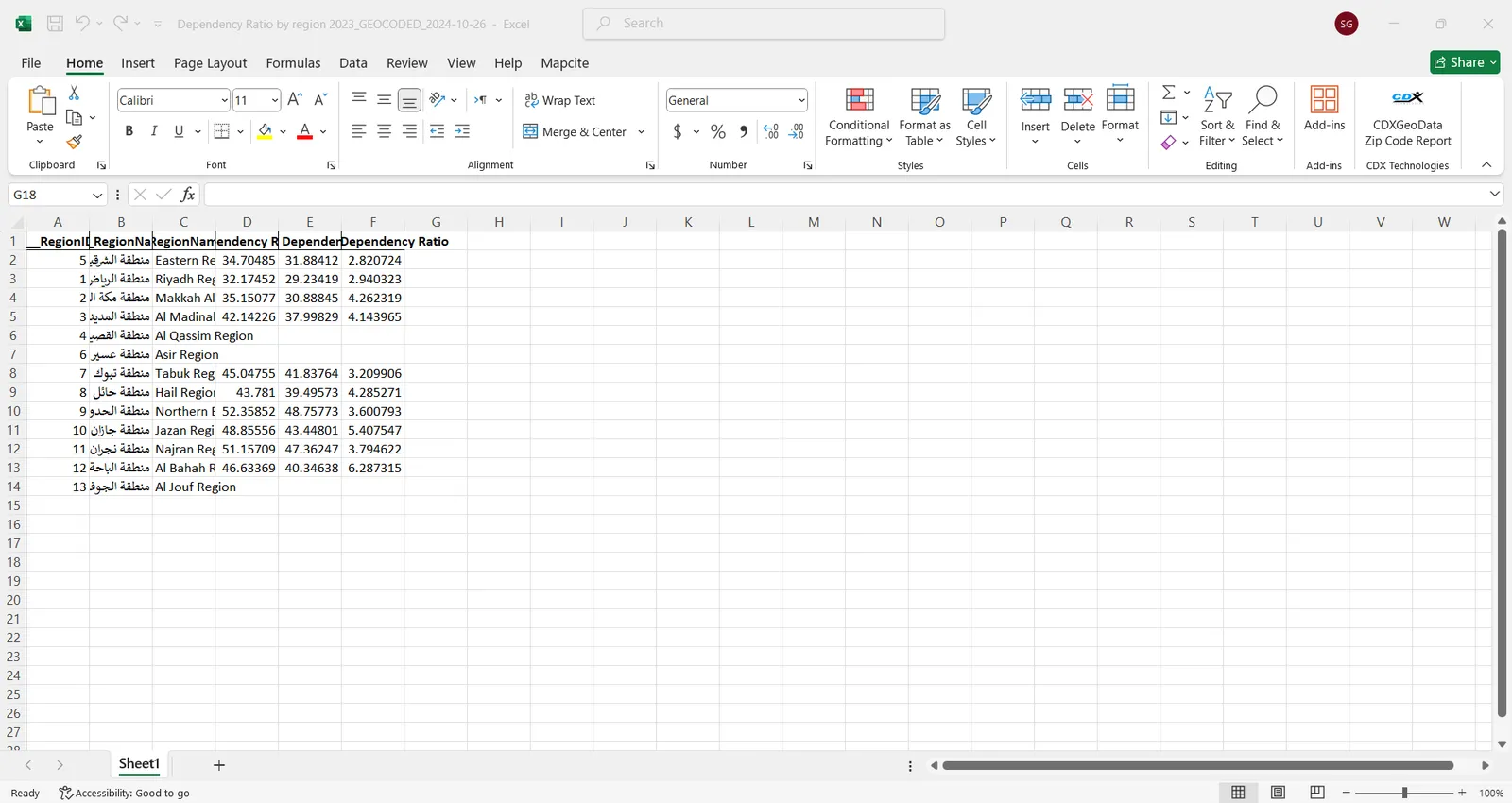1512x803 pixels.
Task: Click the Cut scissors icon
Action: coord(74,93)
